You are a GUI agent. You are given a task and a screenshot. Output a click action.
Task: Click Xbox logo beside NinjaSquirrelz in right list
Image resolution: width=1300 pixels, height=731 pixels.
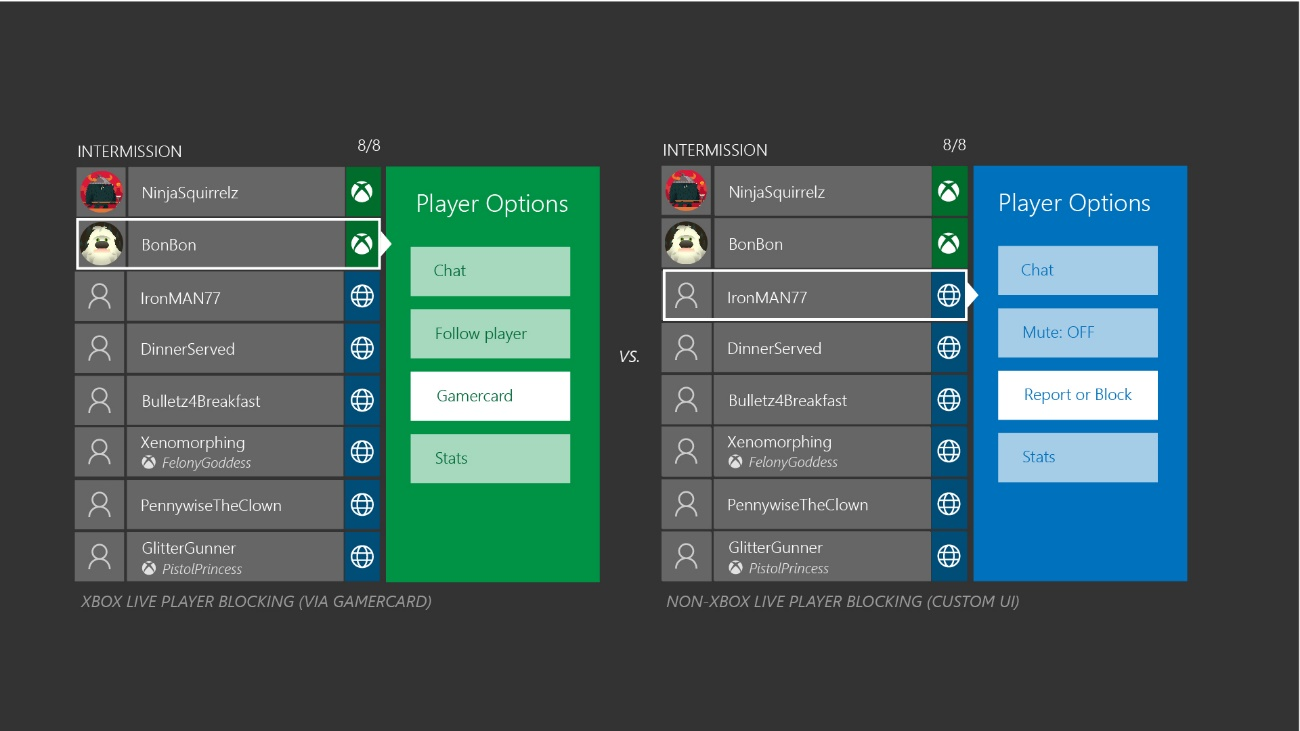[949, 191]
